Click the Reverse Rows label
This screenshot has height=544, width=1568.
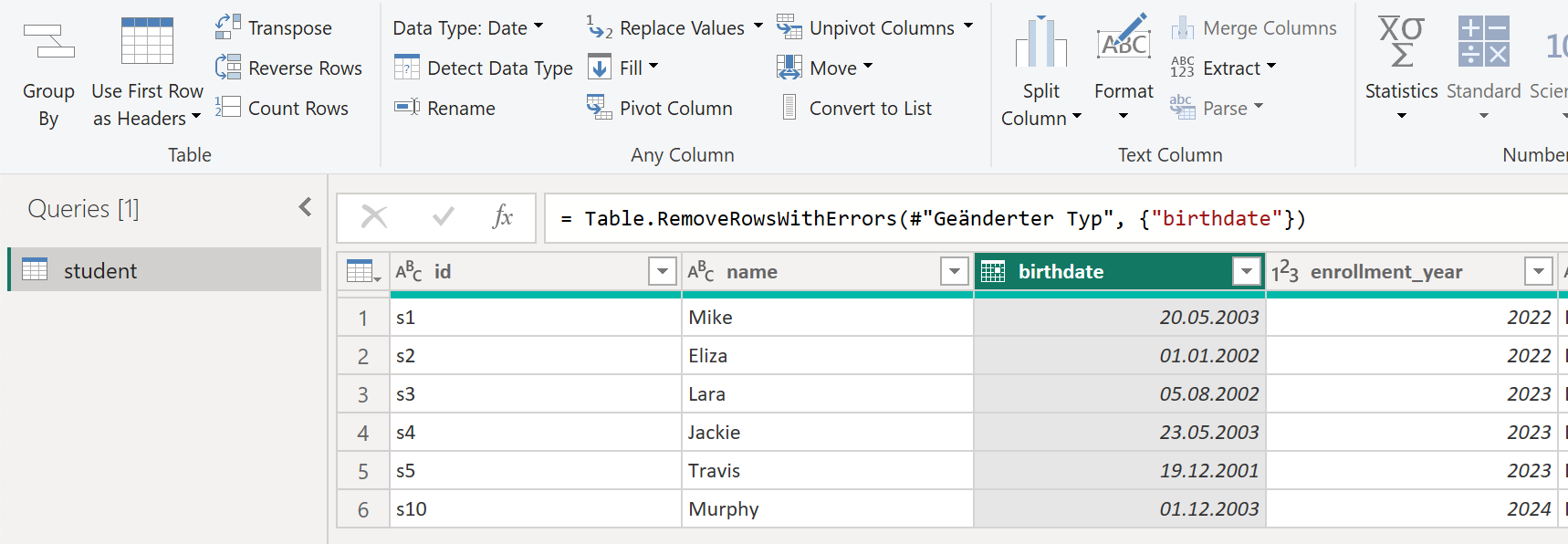click(306, 68)
